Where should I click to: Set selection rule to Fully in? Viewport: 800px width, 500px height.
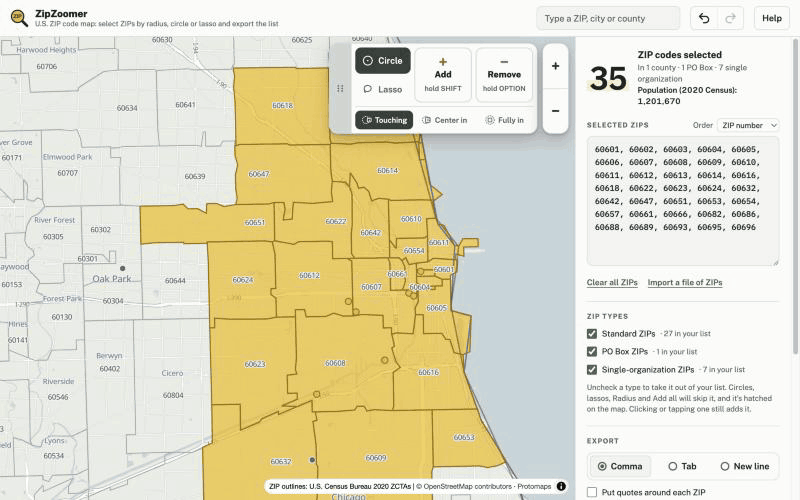(504, 120)
